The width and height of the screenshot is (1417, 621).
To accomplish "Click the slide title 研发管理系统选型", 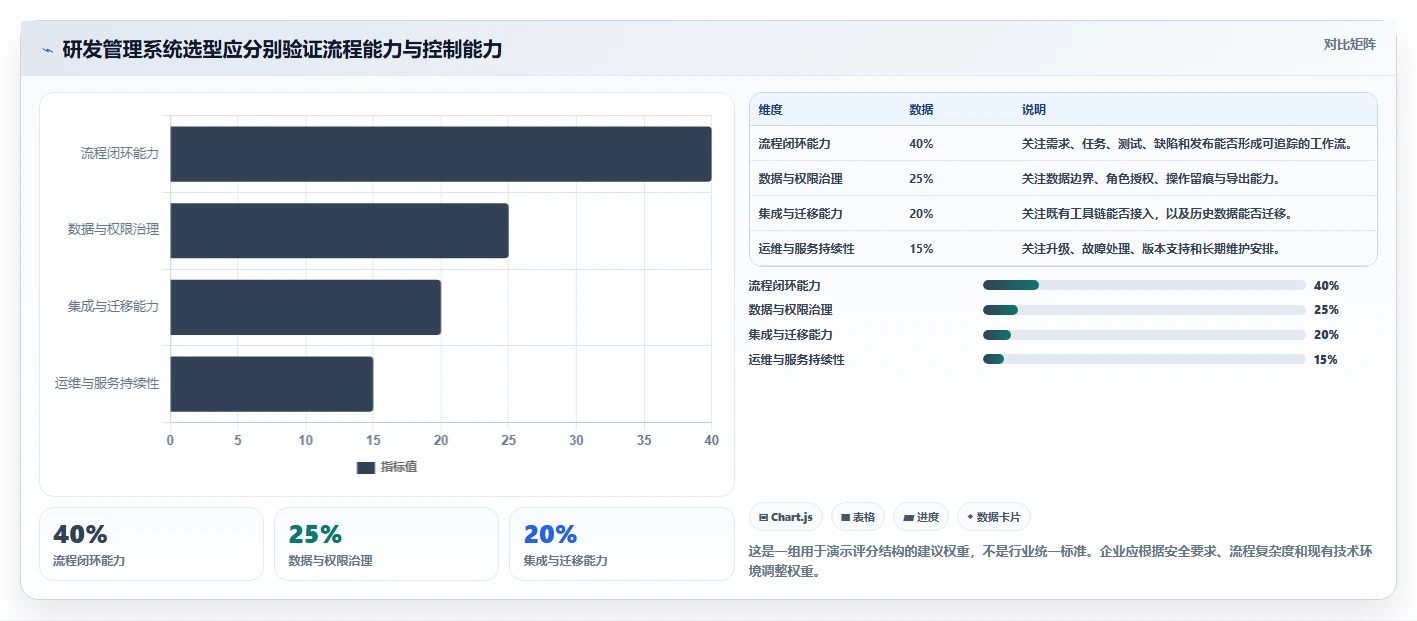I will tap(282, 49).
